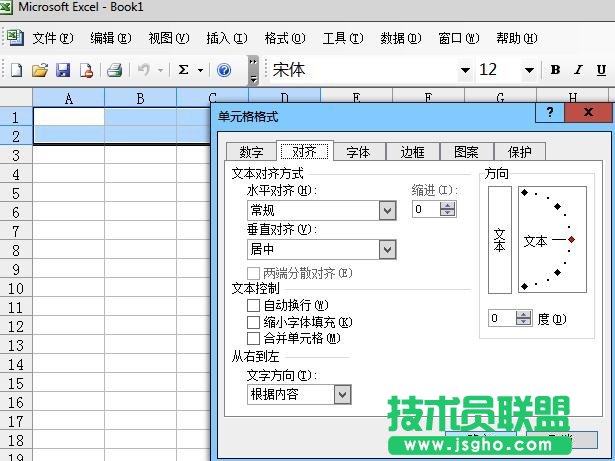Enable shrink to fit checkbox
615x461 pixels.
(253, 322)
